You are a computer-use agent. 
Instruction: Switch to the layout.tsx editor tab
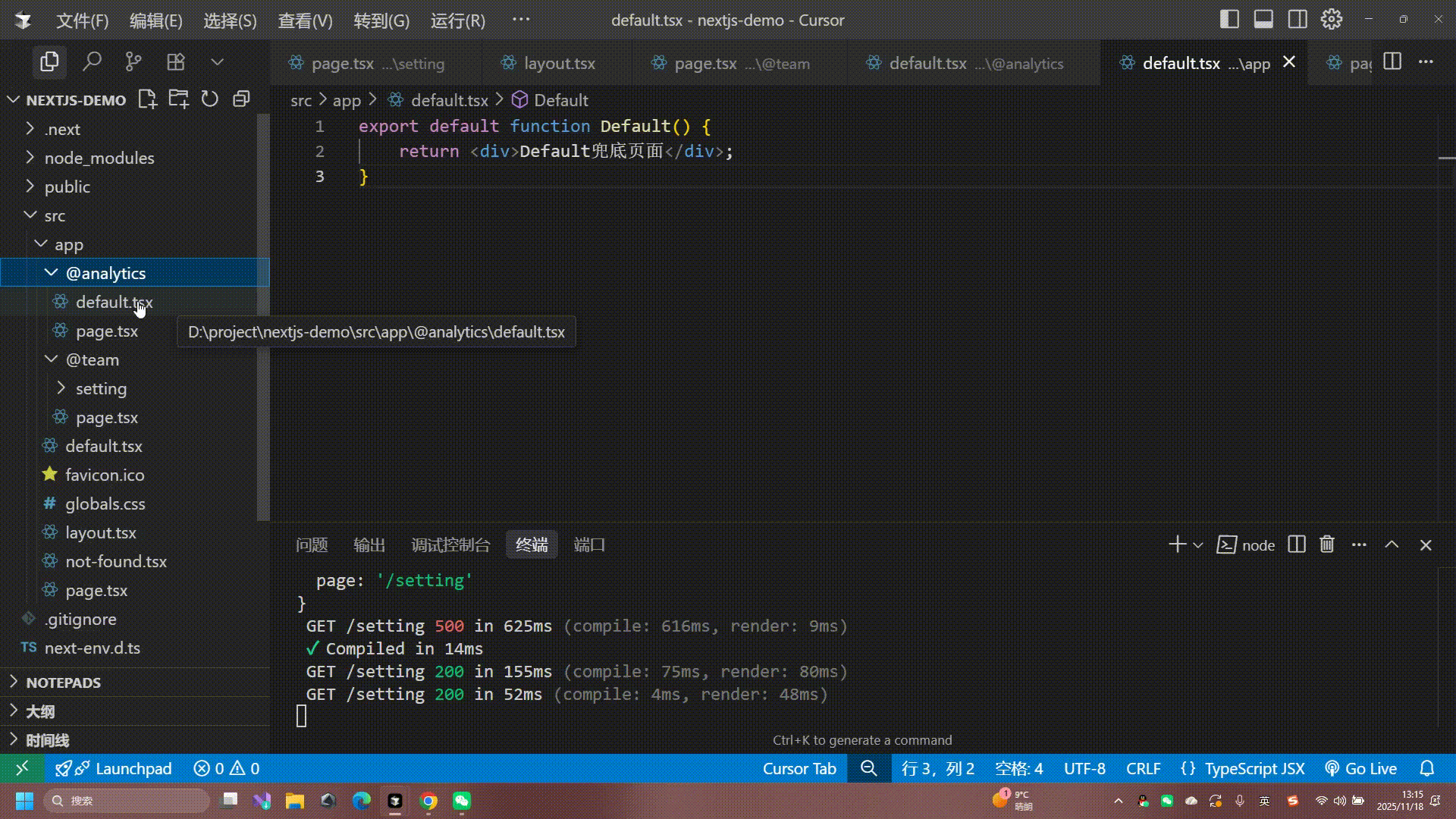[559, 64]
